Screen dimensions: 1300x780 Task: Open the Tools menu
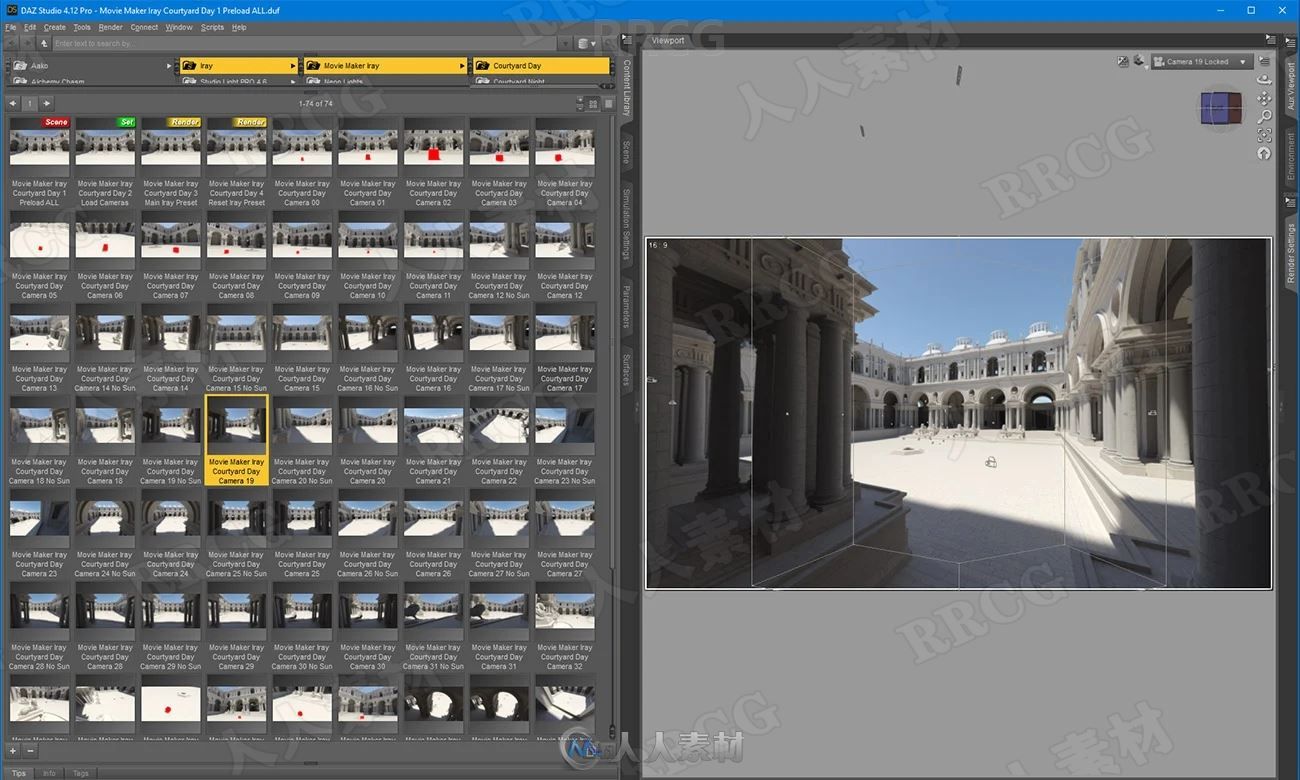click(x=82, y=27)
